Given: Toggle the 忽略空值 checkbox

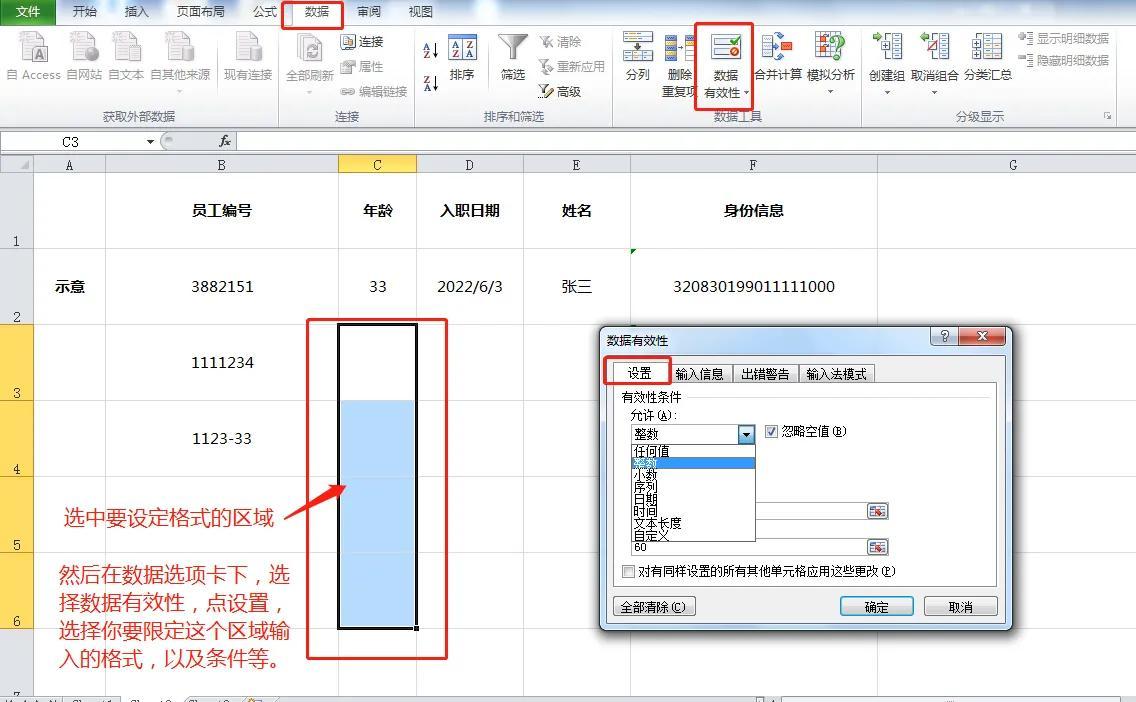Looking at the screenshot, I should coord(772,431).
